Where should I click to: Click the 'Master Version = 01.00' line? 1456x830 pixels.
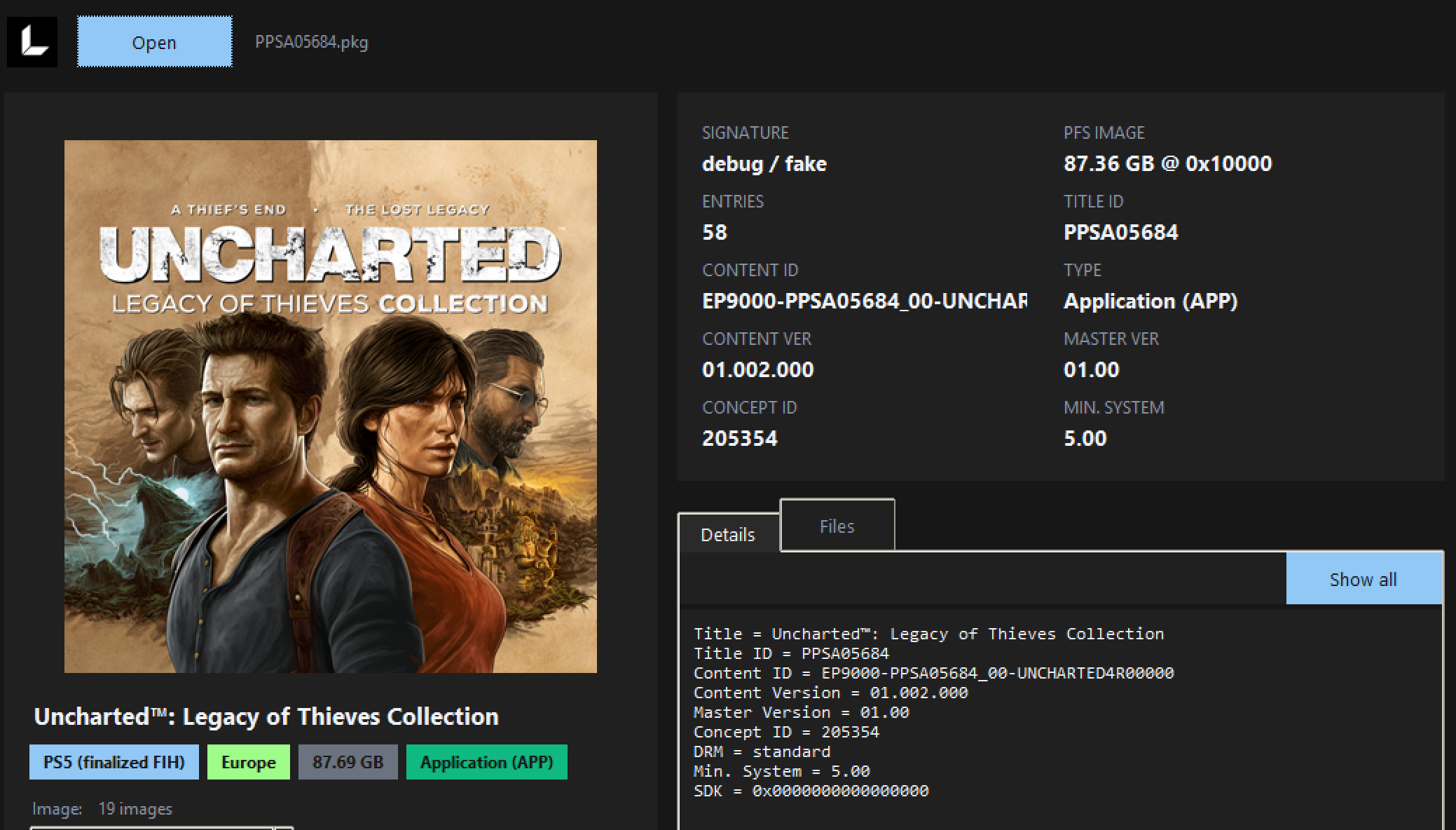tap(801, 712)
